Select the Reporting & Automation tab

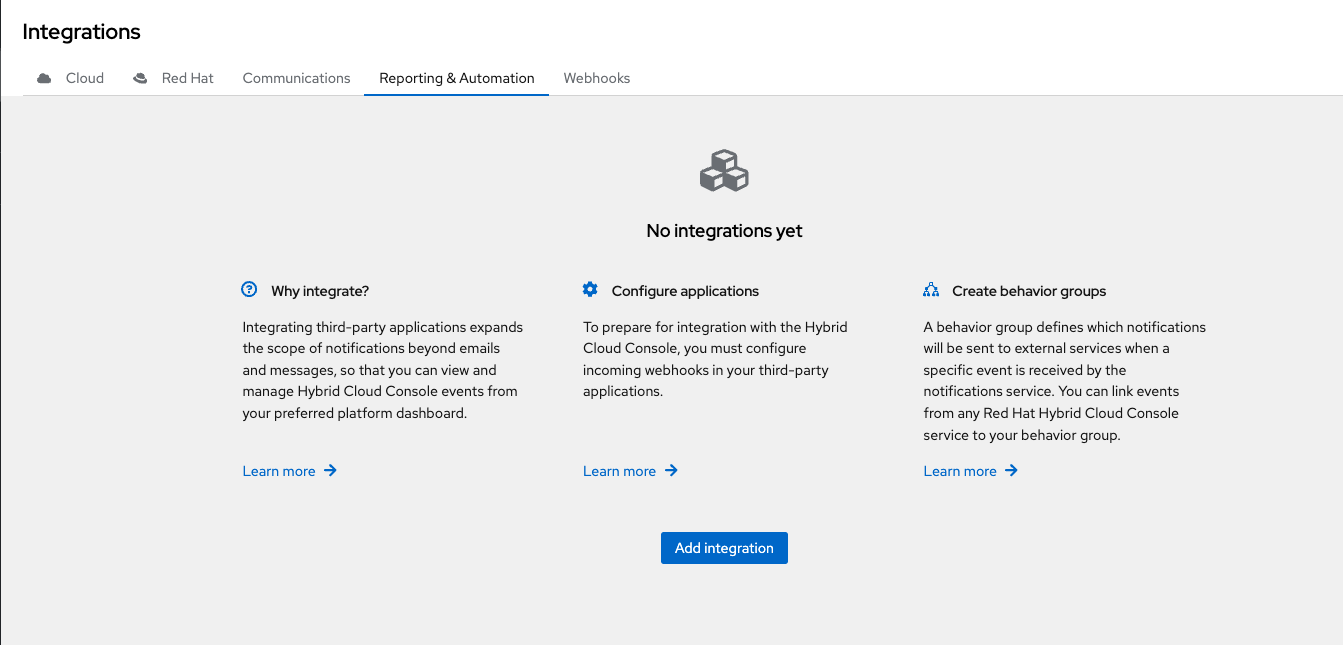point(456,78)
